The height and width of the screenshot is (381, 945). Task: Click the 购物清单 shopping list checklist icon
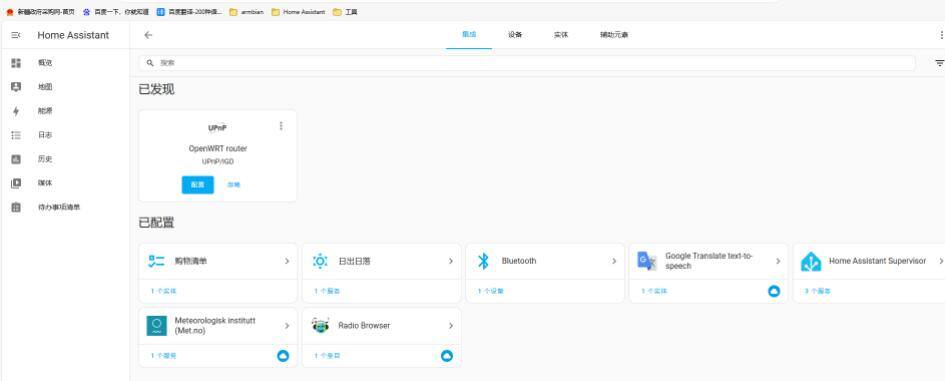pyautogui.click(x=156, y=261)
